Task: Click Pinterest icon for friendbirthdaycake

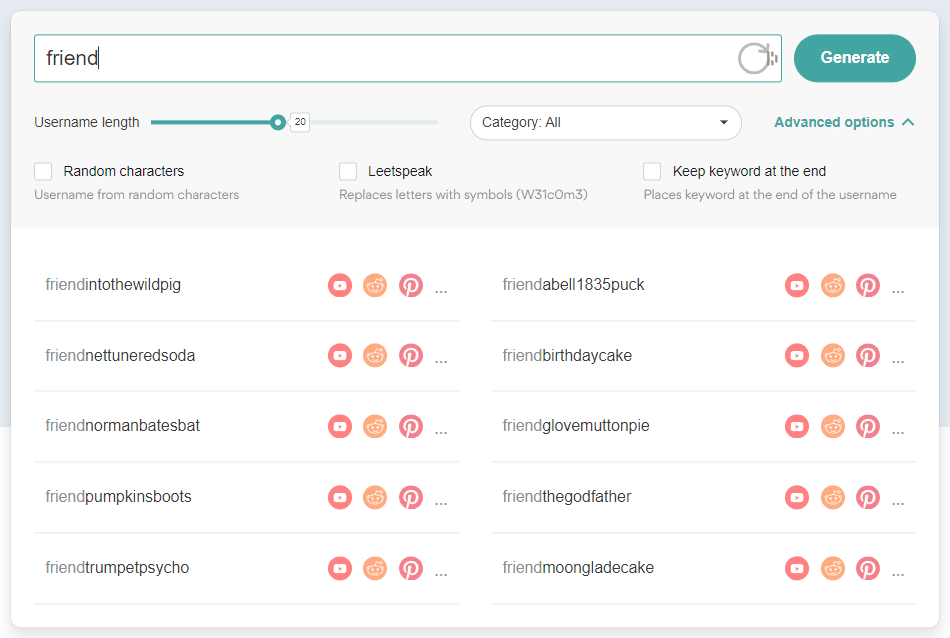Action: [x=868, y=356]
